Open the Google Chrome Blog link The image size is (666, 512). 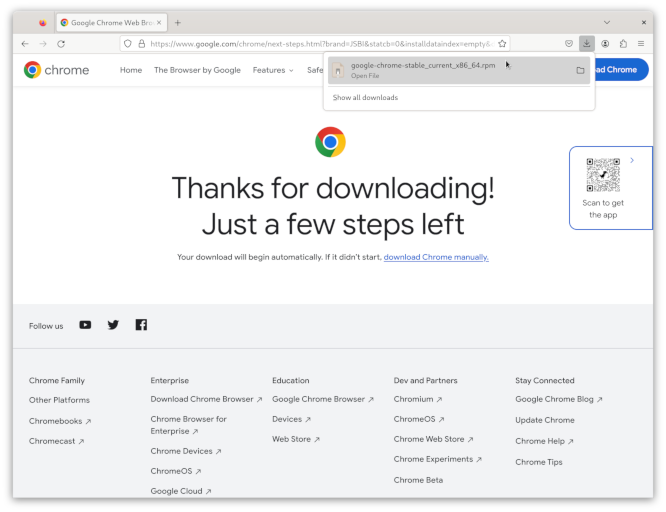(559, 399)
